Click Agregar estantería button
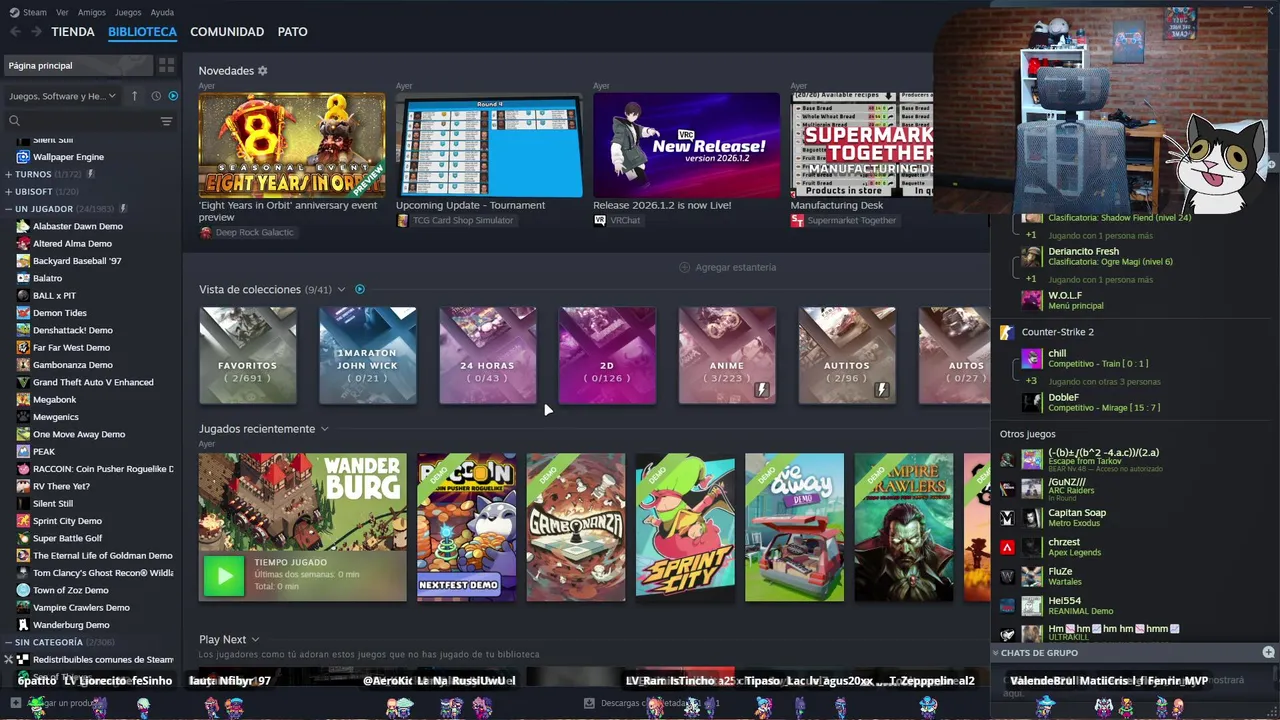 [727, 267]
